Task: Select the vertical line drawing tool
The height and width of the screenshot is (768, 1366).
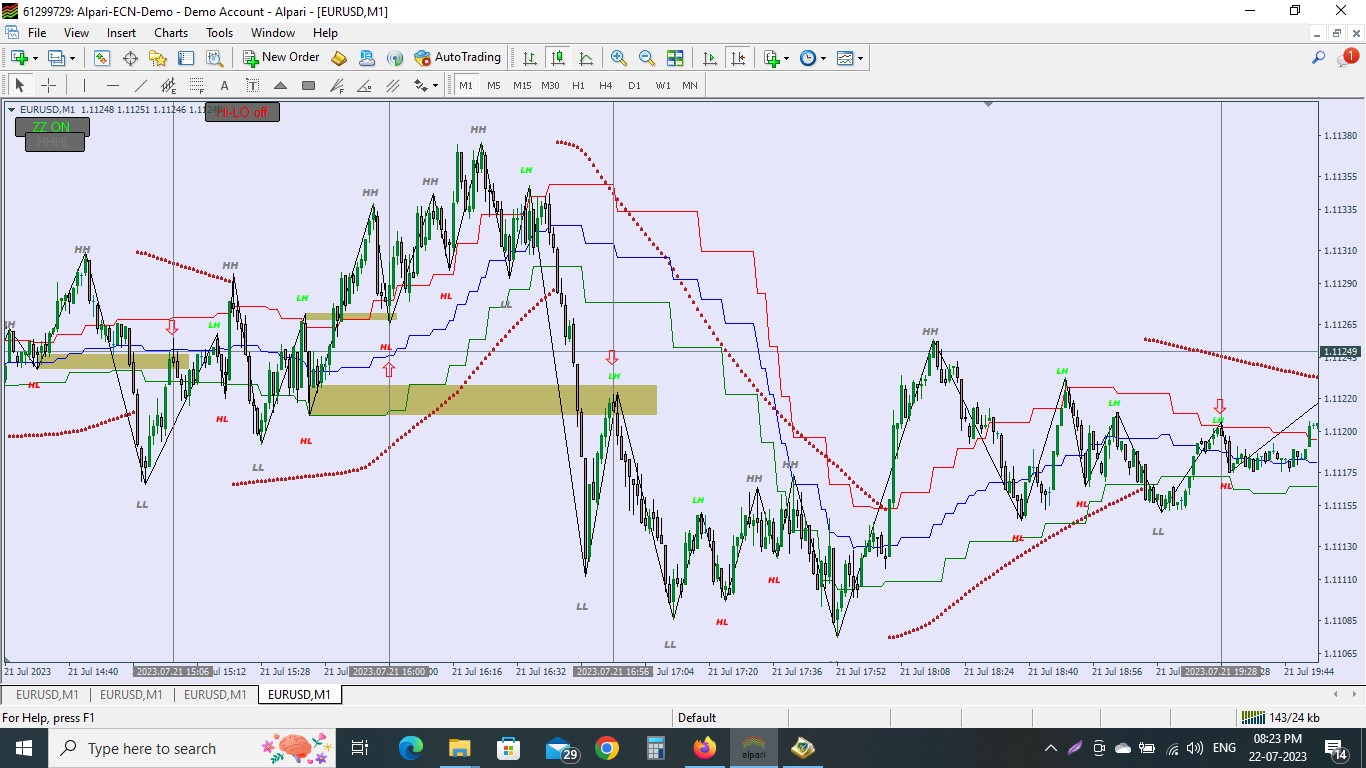Action: click(x=84, y=86)
